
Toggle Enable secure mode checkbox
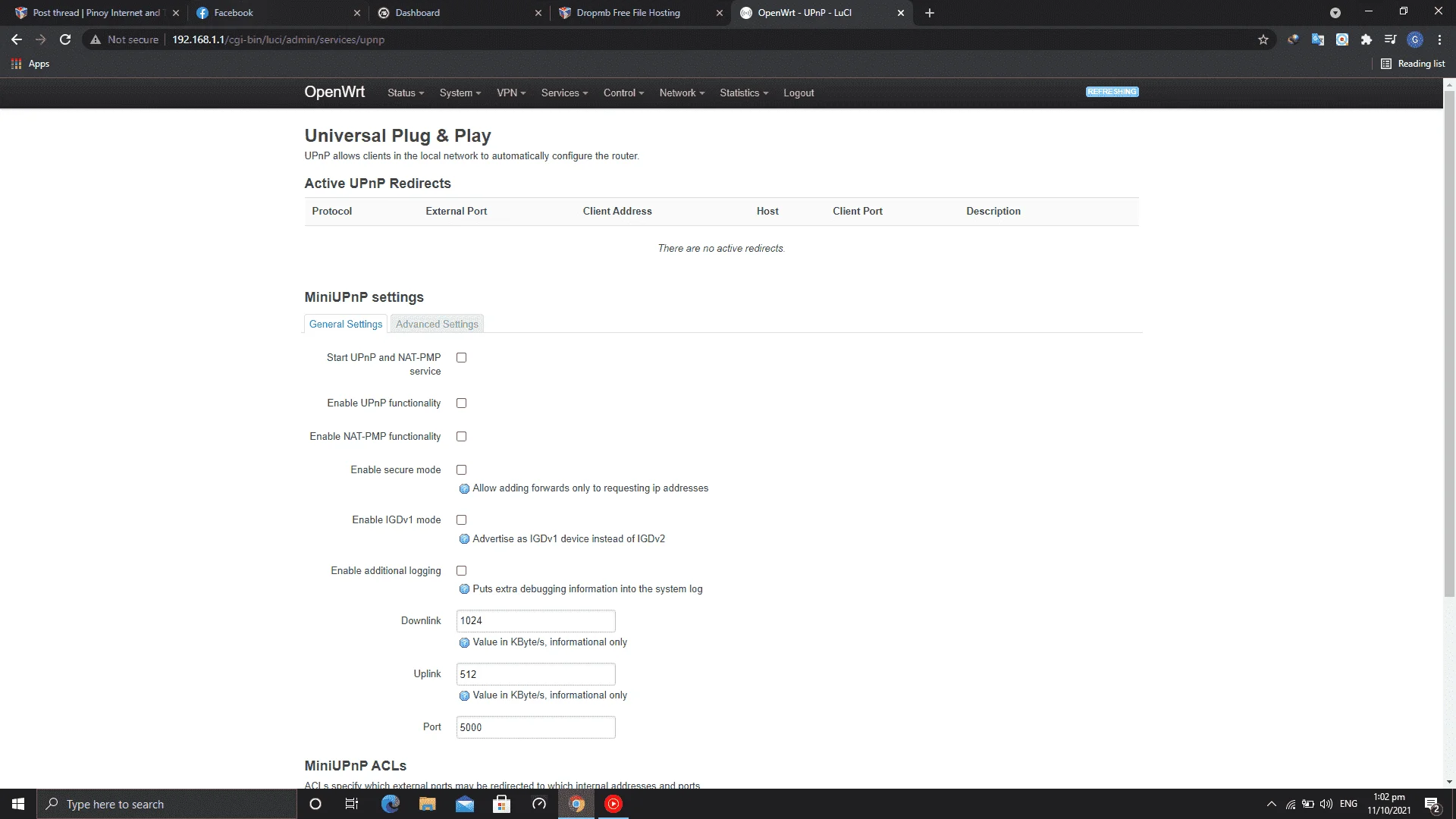point(461,469)
